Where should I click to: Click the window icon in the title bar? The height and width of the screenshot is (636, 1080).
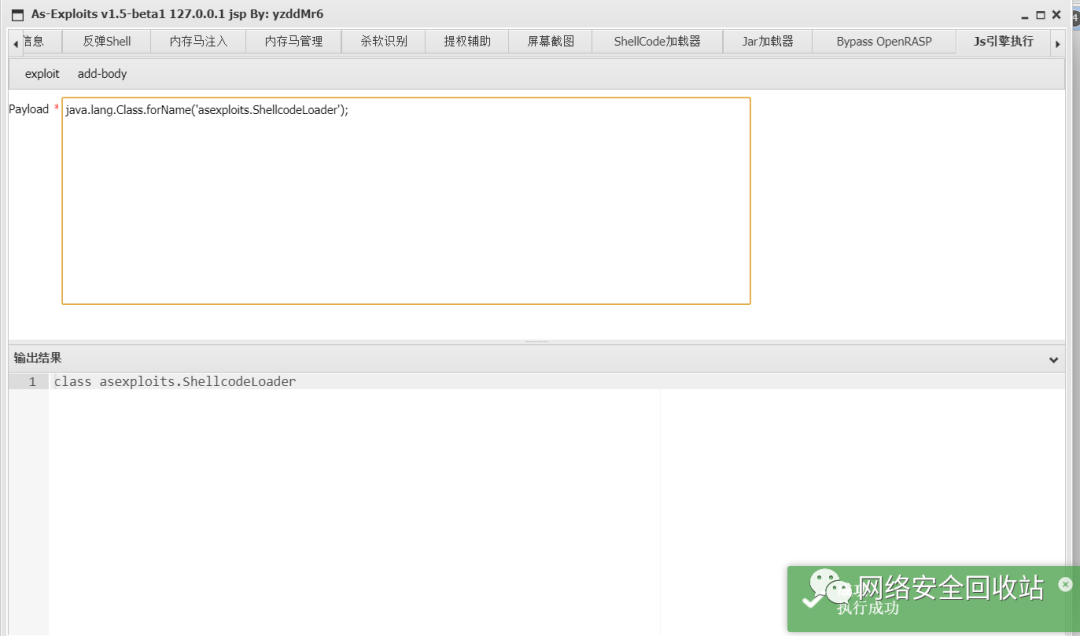17,14
